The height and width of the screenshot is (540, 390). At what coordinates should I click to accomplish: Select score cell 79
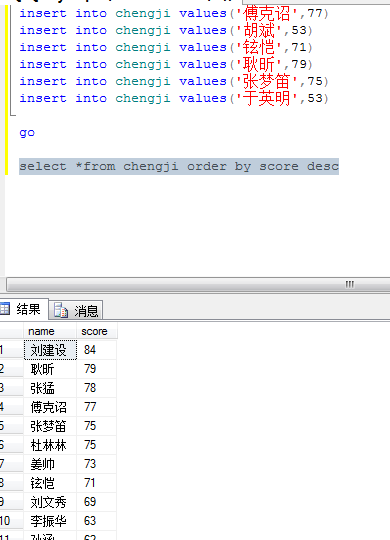96,369
